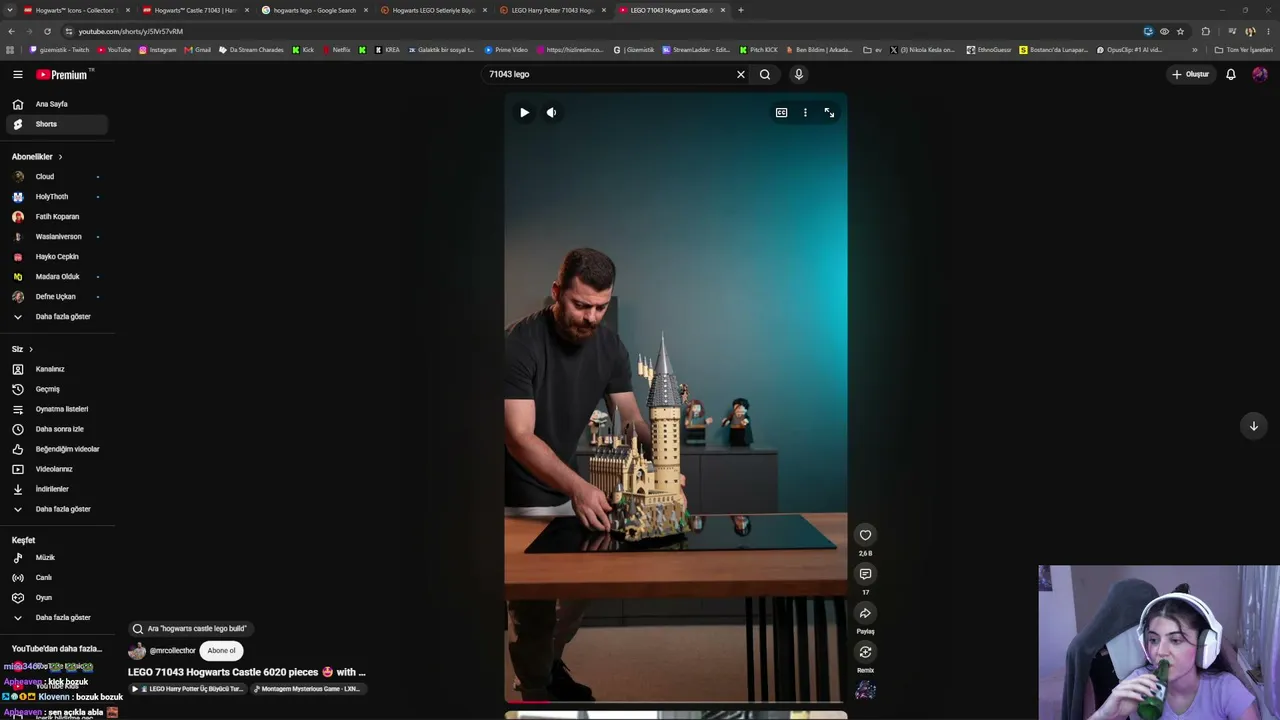Screen dimensions: 1280x720
Task: Open the Defne Uçkan channel
Action: (x=56, y=297)
